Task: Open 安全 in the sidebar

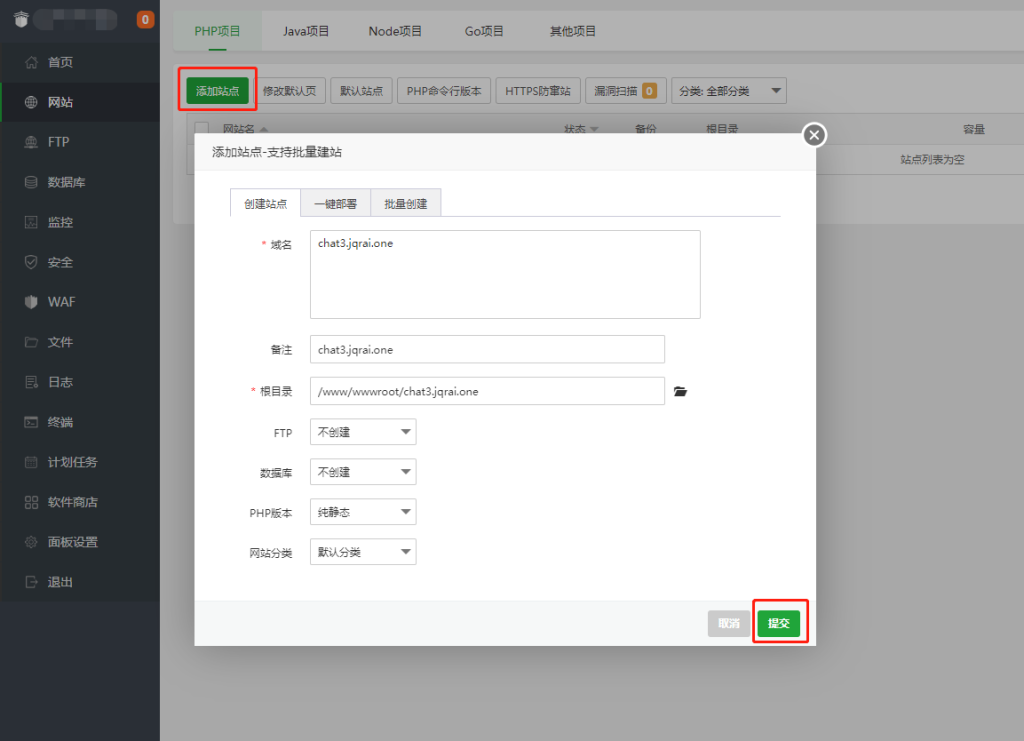Action: tap(80, 262)
